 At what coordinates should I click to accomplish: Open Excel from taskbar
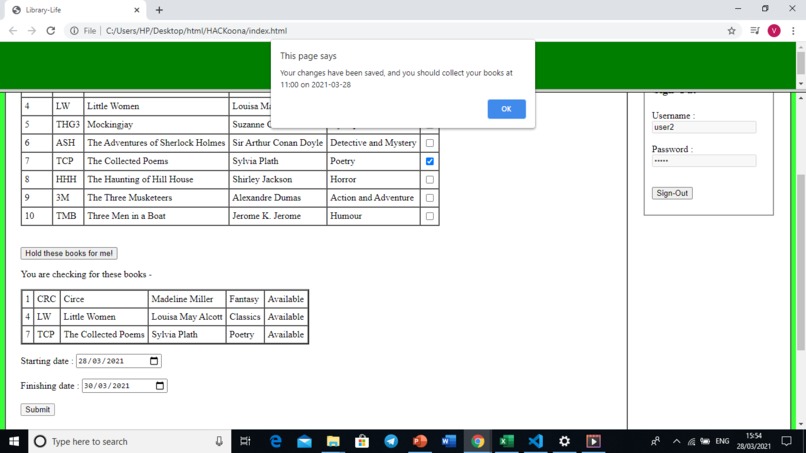[x=506, y=441]
